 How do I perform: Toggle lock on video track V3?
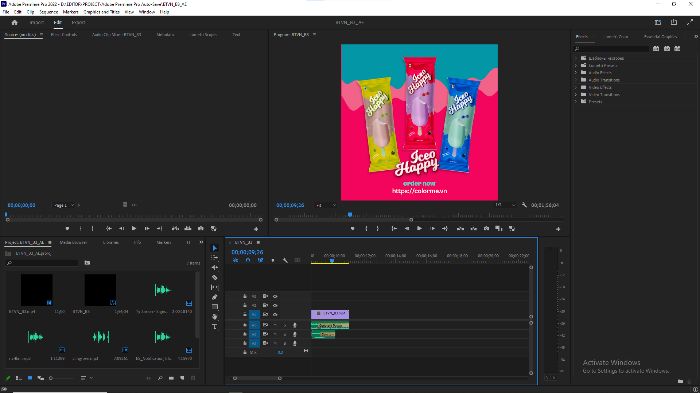(x=245, y=296)
